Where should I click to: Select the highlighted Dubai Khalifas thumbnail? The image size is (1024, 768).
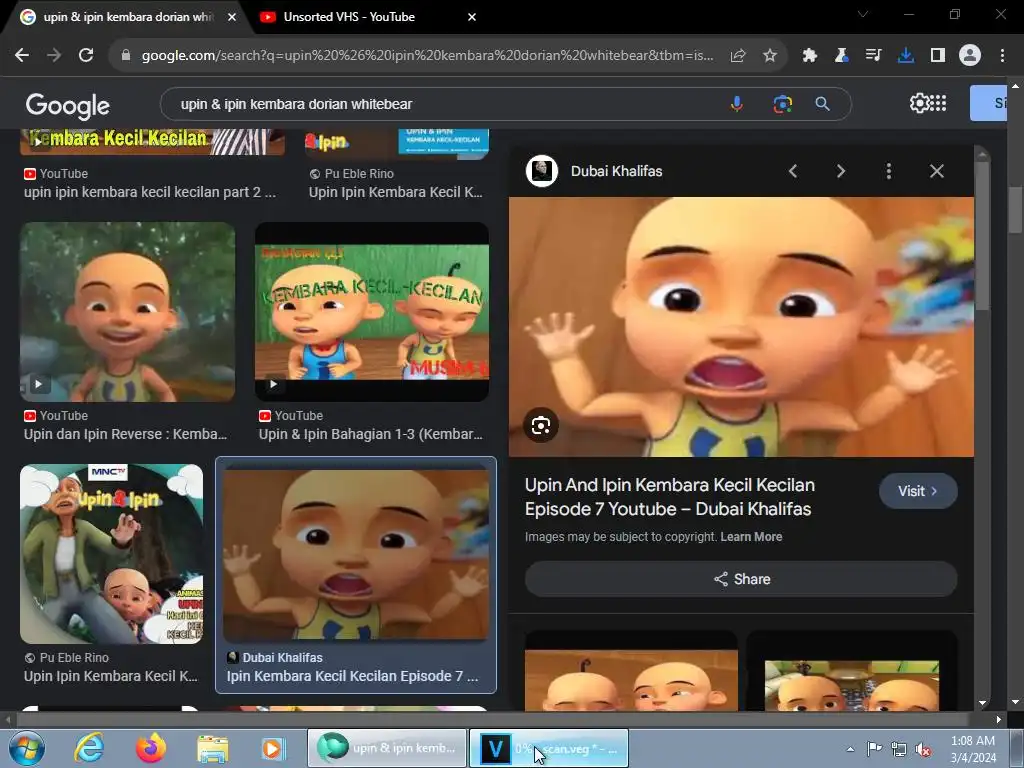click(x=356, y=555)
